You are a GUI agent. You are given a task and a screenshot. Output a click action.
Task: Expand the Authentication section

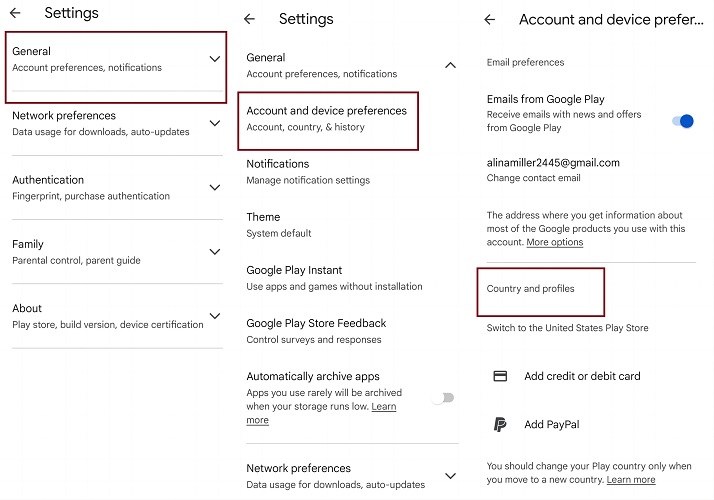(214, 188)
